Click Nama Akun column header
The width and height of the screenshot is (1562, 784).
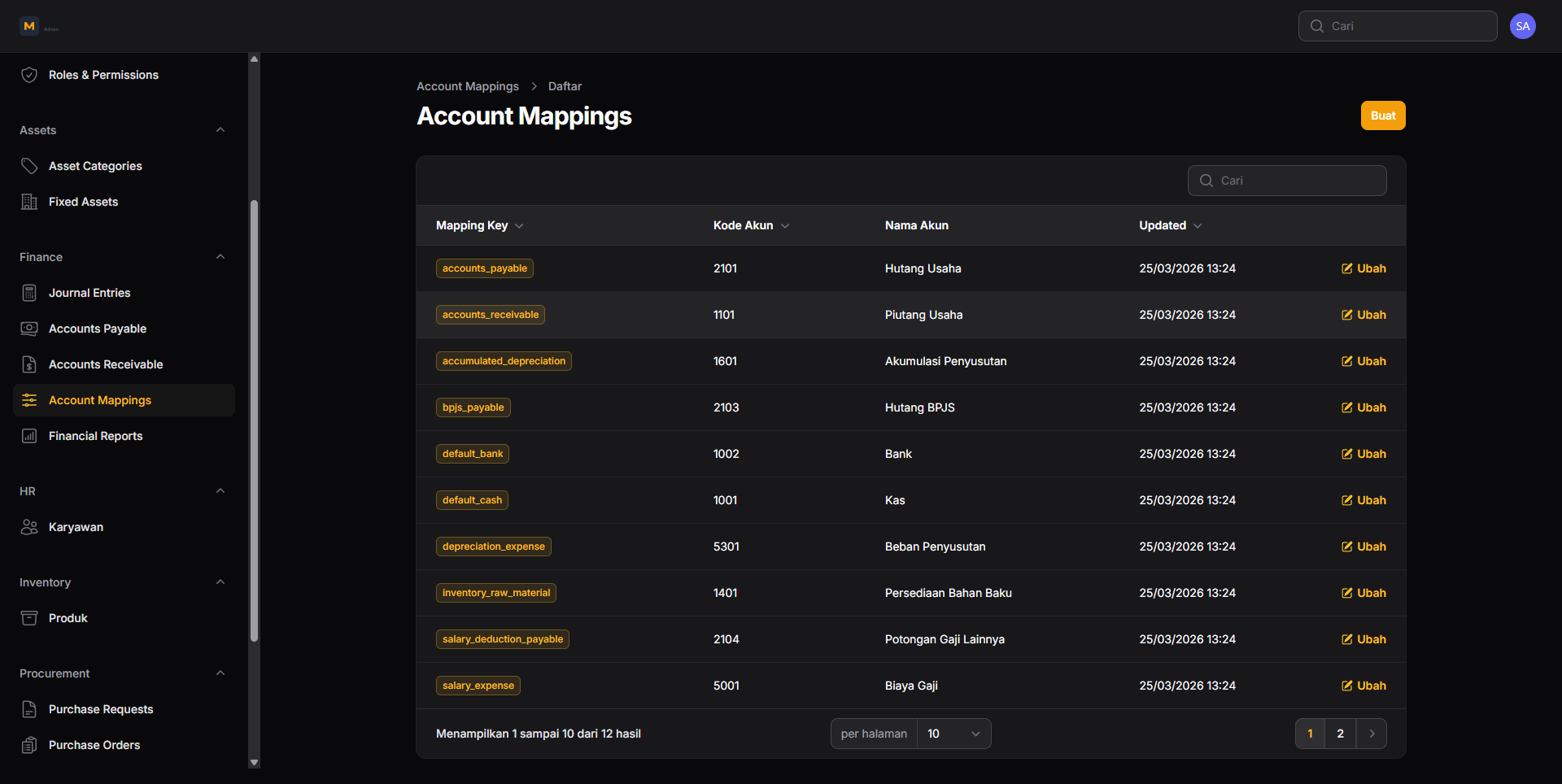tap(917, 225)
